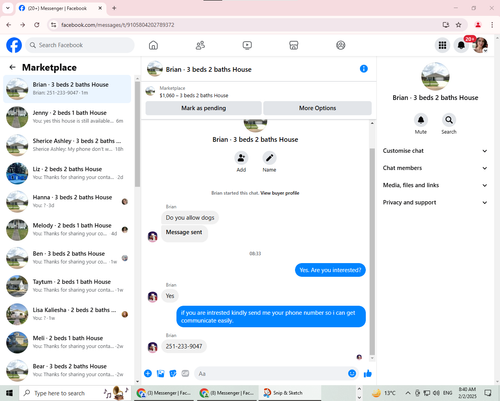Open the Groups icon in top navigation

tap(340, 45)
